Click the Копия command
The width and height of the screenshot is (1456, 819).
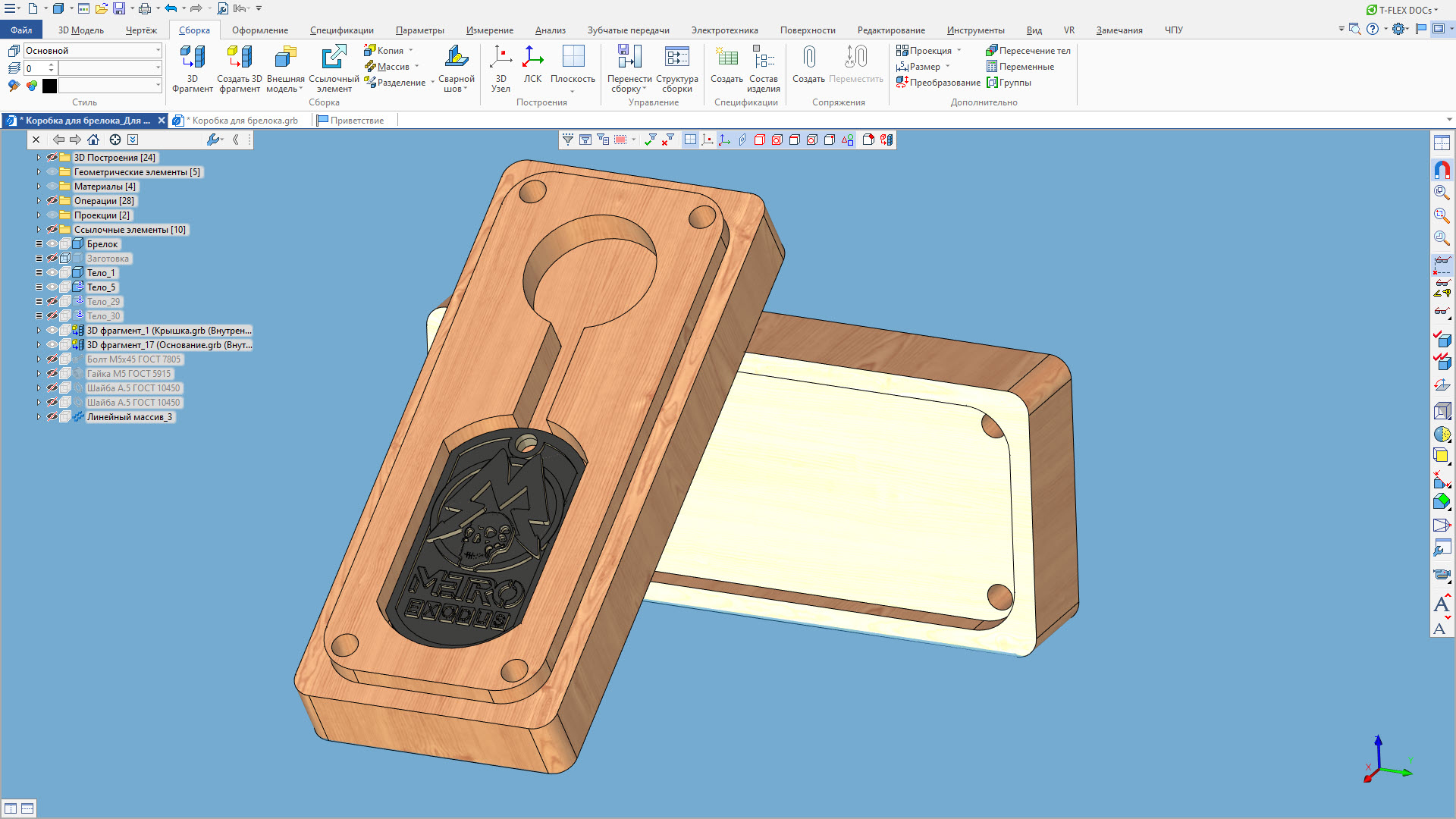coord(384,51)
